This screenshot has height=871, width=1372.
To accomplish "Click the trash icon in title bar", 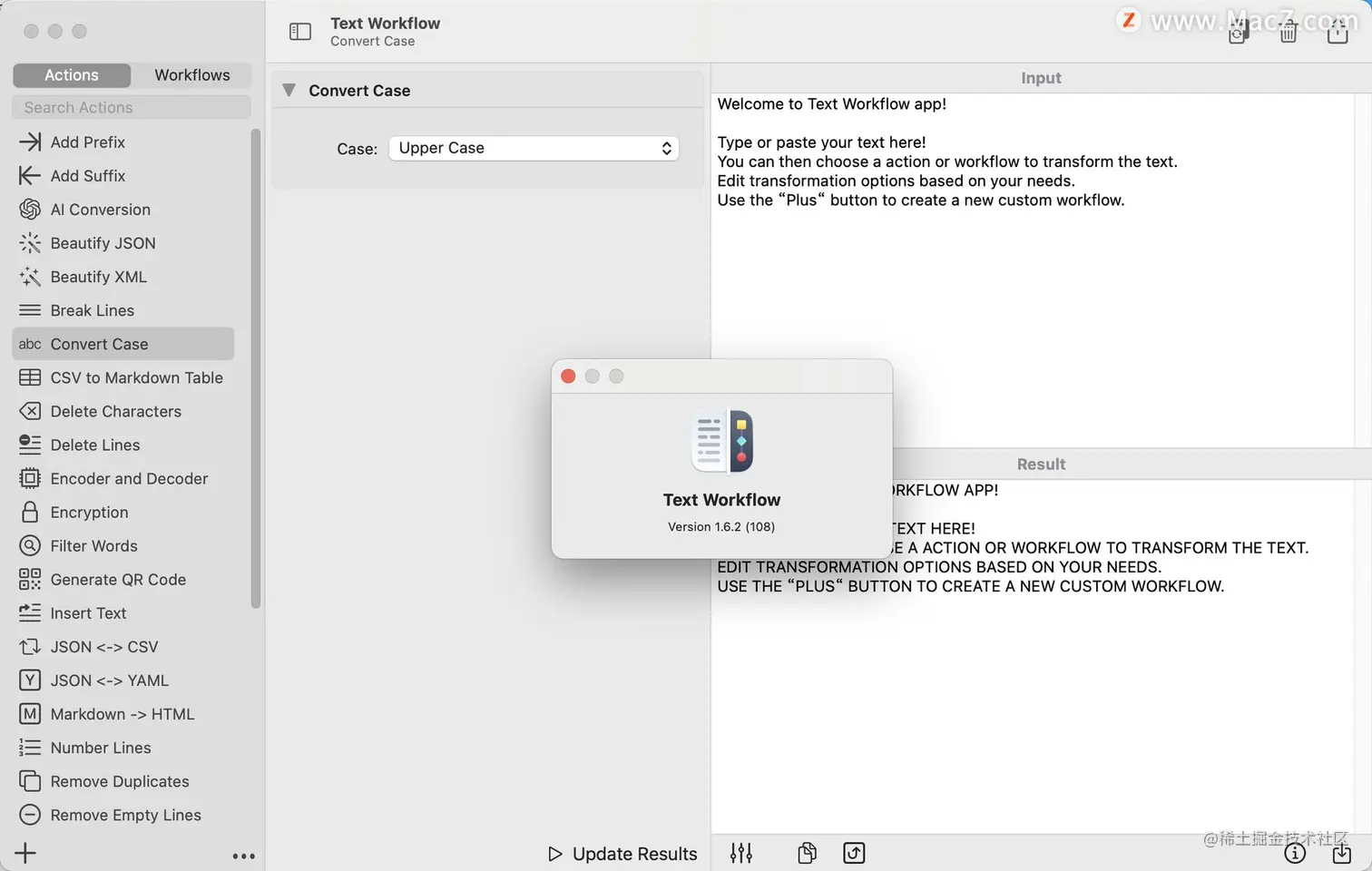I will pos(1288,34).
